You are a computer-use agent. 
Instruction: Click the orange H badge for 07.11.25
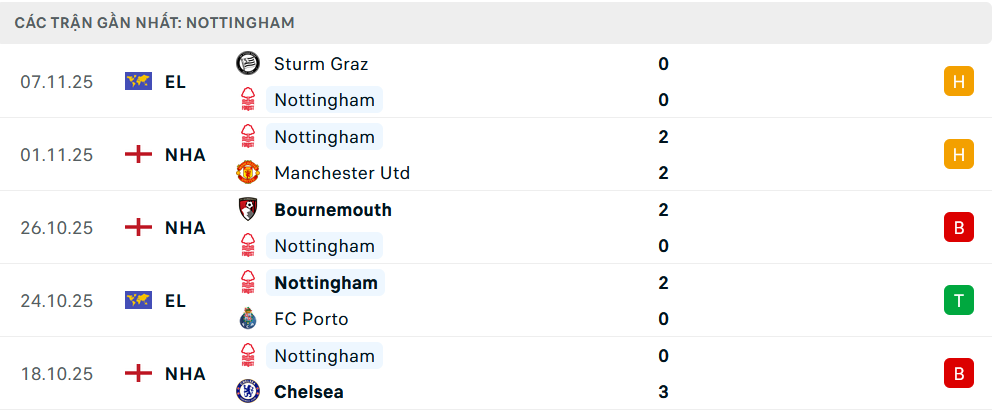pyautogui.click(x=958, y=82)
